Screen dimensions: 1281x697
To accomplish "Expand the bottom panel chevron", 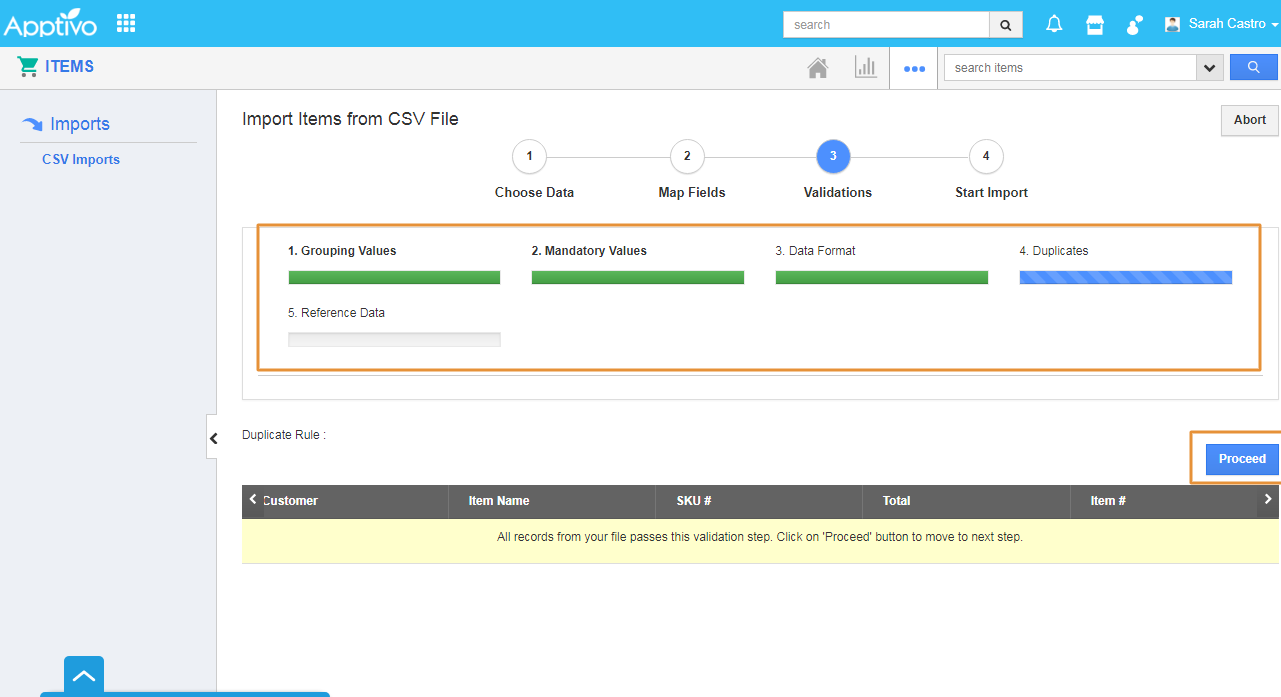I will (84, 676).
